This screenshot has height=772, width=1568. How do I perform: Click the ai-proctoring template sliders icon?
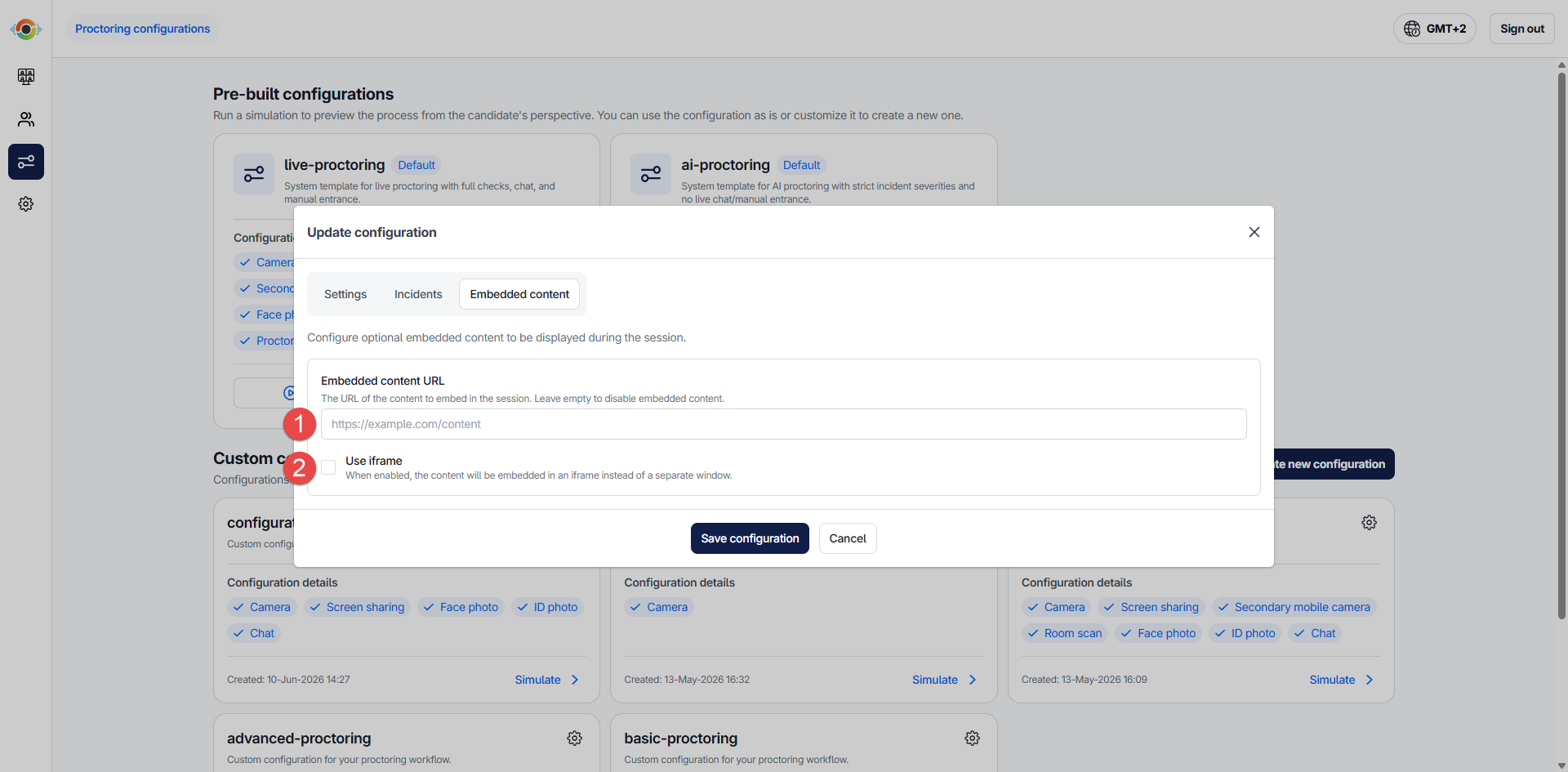tap(651, 174)
